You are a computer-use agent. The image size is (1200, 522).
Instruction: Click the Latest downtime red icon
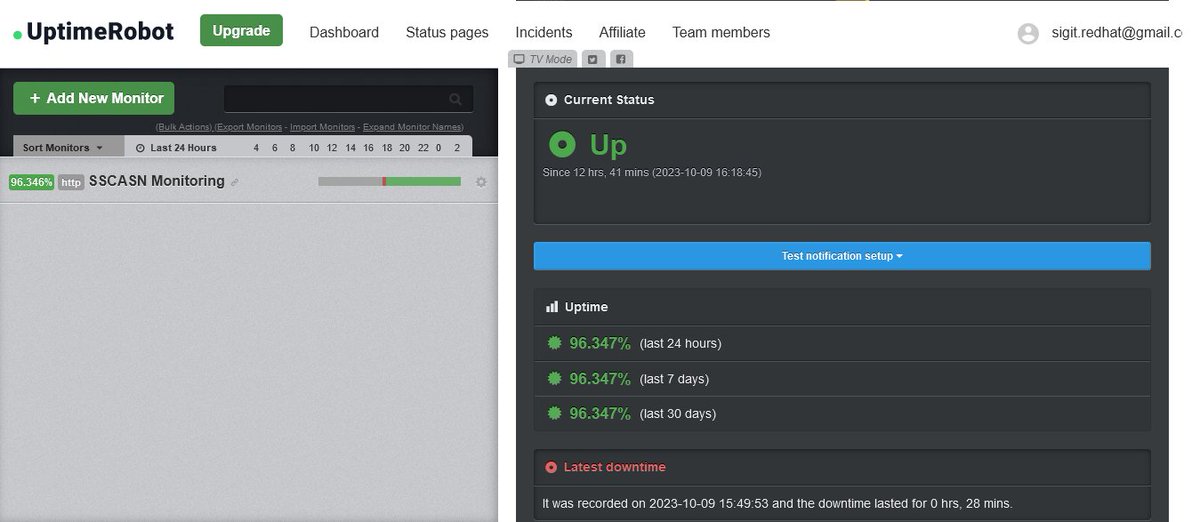click(551, 467)
